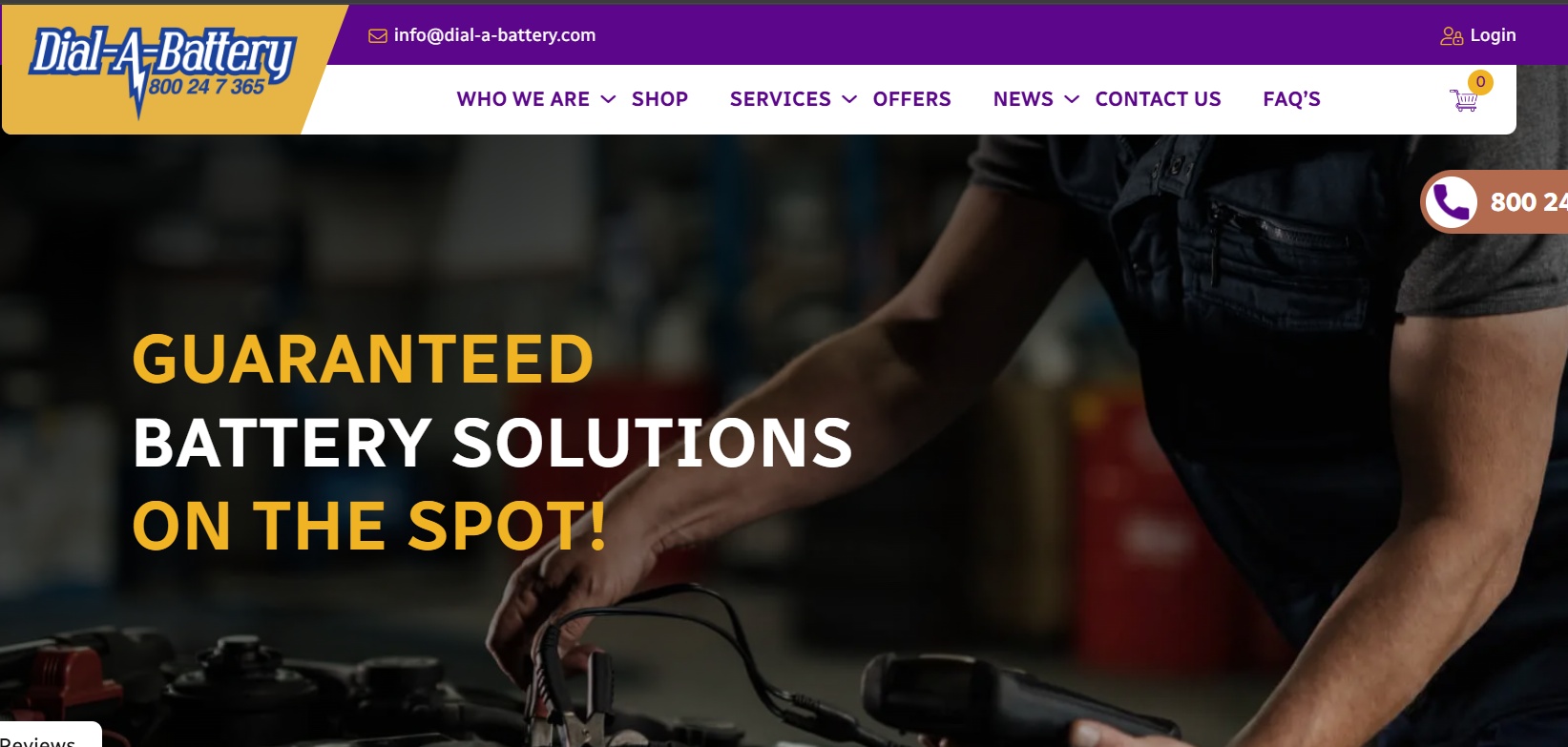Image resolution: width=1568 pixels, height=747 pixels.
Task: Expand the Services dropdown chevron
Action: 849,99
